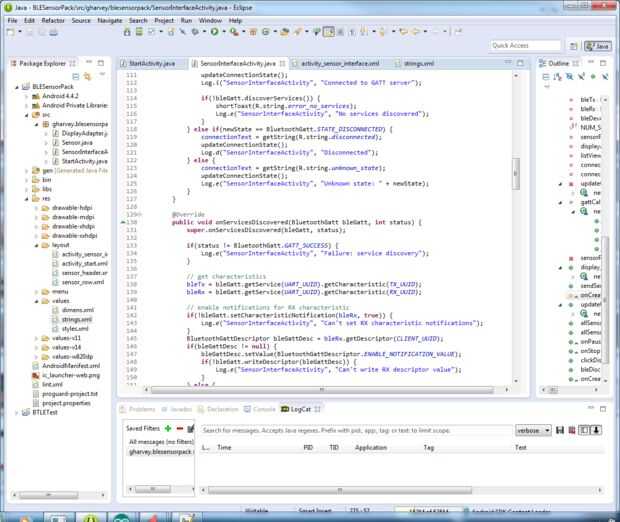This screenshot has height=522, width=620.
Task: Edit the selected LogCat filter
Action: [190, 428]
